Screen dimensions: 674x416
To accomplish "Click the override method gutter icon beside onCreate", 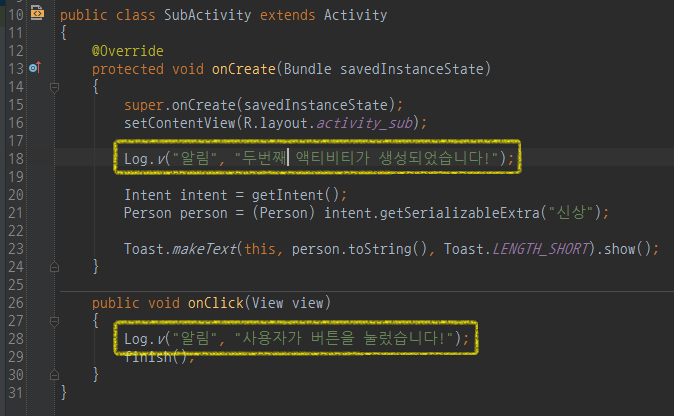I will point(35,67).
